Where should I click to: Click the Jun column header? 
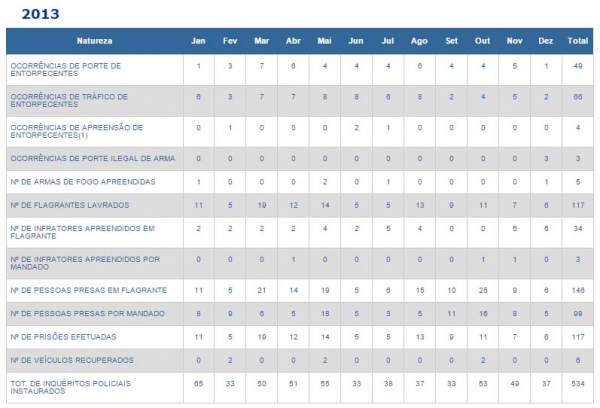(356, 41)
